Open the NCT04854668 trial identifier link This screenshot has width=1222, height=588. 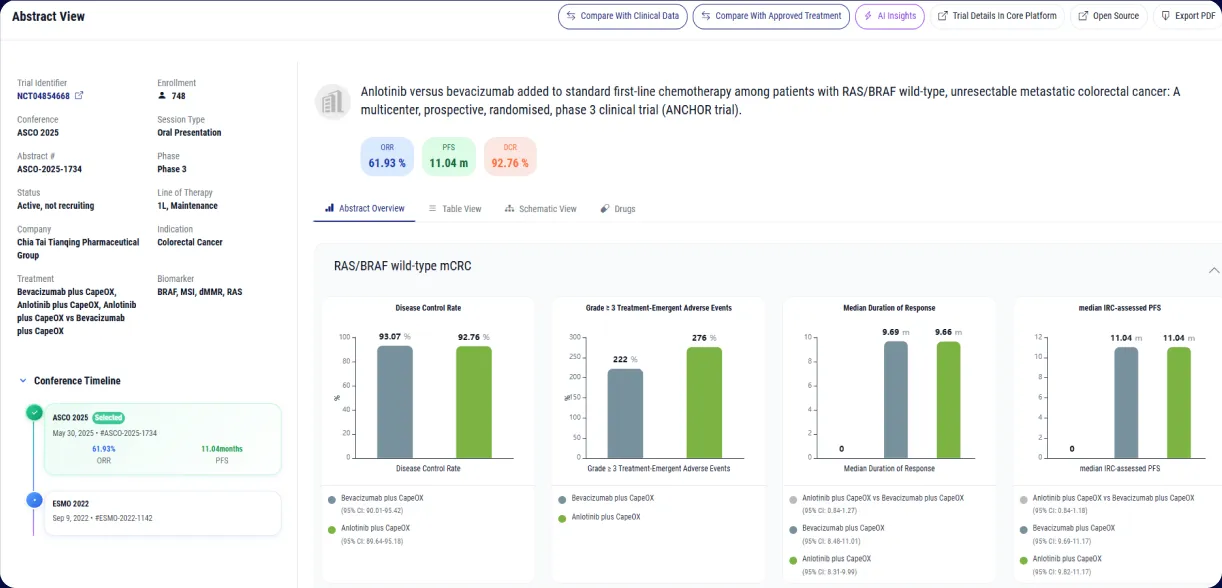click(x=44, y=96)
